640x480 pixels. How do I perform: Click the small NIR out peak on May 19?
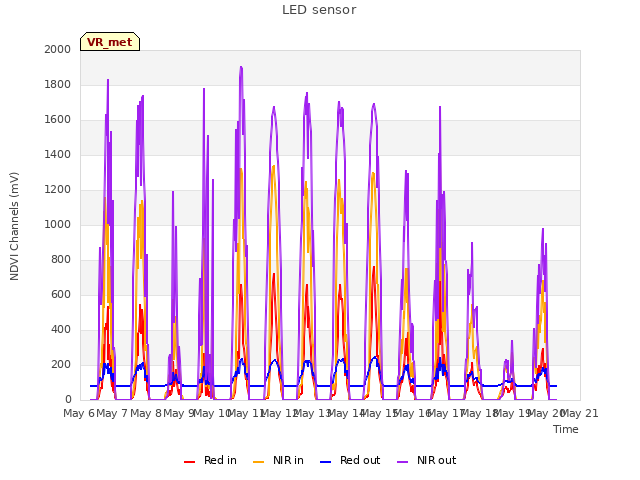512,341
